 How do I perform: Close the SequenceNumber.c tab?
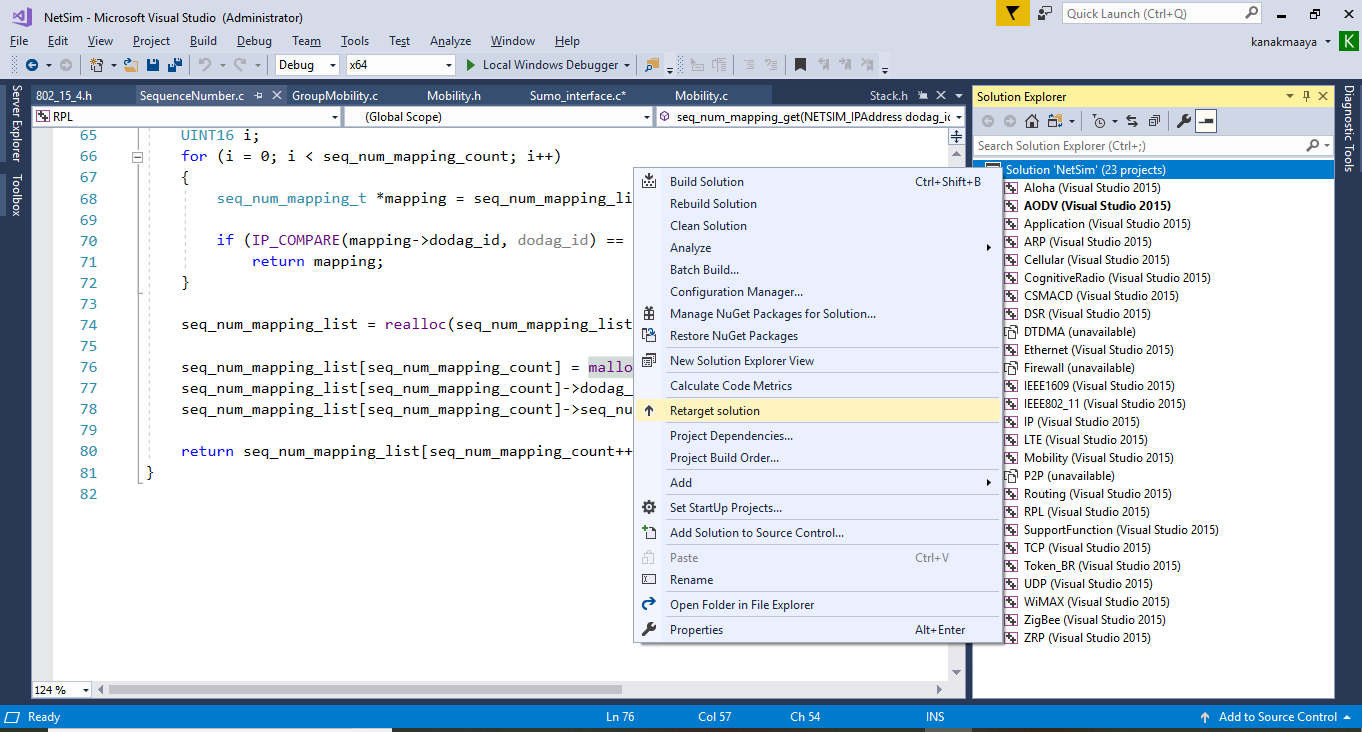(275, 96)
